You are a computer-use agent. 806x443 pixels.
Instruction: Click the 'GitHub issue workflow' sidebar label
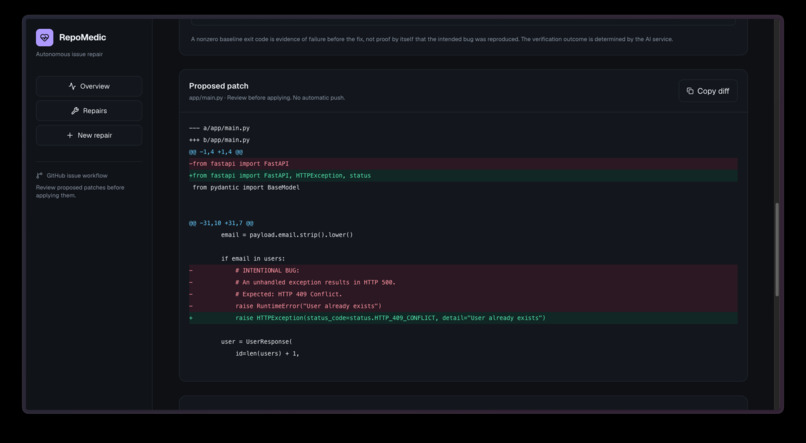coord(77,176)
